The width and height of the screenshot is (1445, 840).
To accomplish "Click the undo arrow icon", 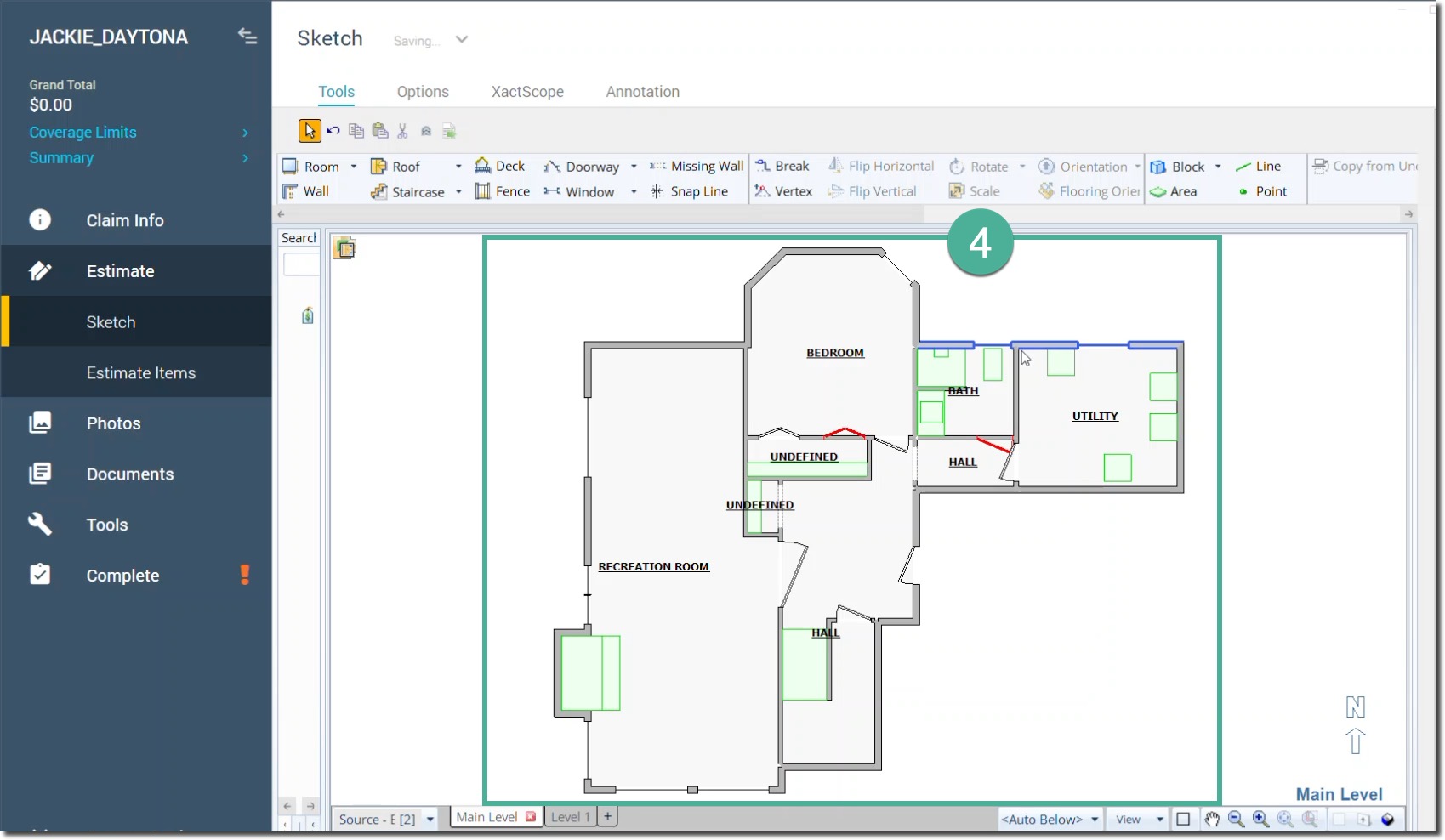I will (x=333, y=131).
